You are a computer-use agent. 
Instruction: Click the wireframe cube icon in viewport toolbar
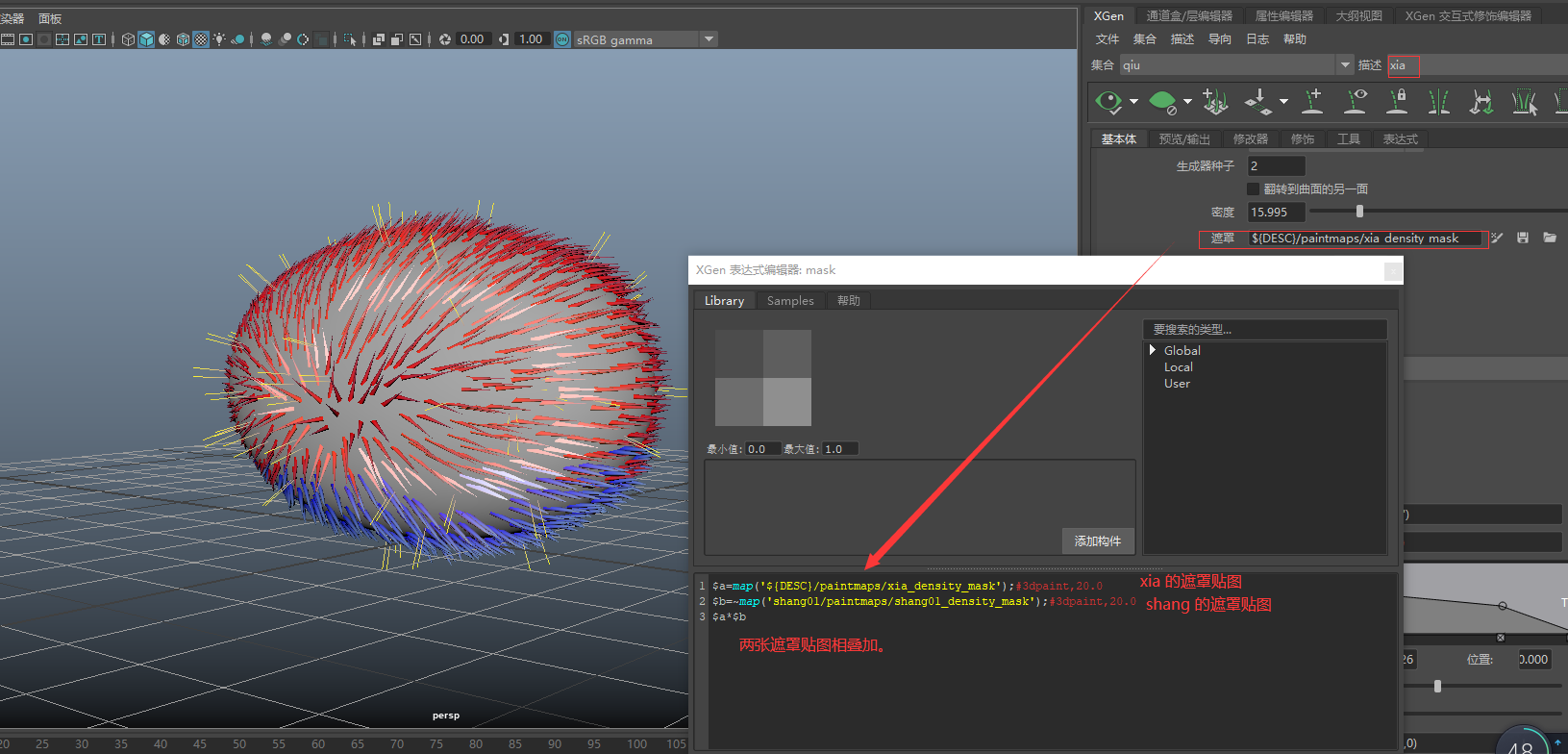tap(128, 39)
